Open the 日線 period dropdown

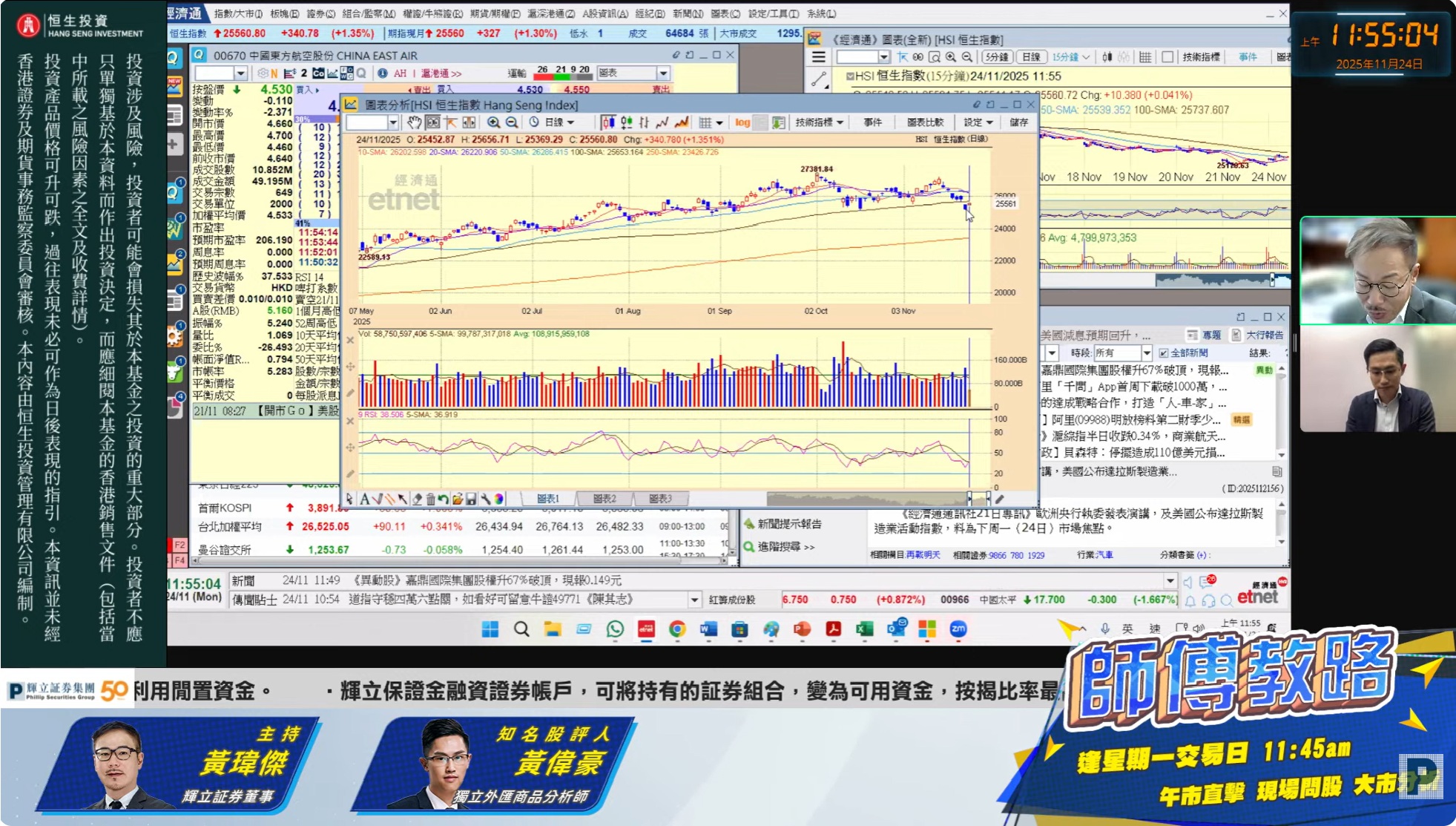pyautogui.click(x=560, y=122)
